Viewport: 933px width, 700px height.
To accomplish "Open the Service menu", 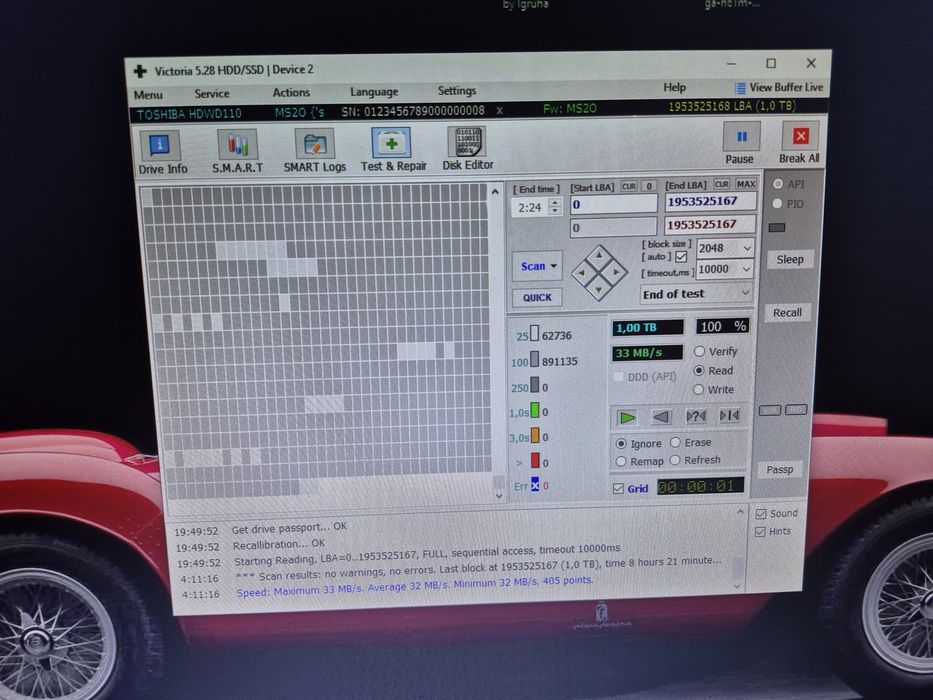I will point(212,93).
